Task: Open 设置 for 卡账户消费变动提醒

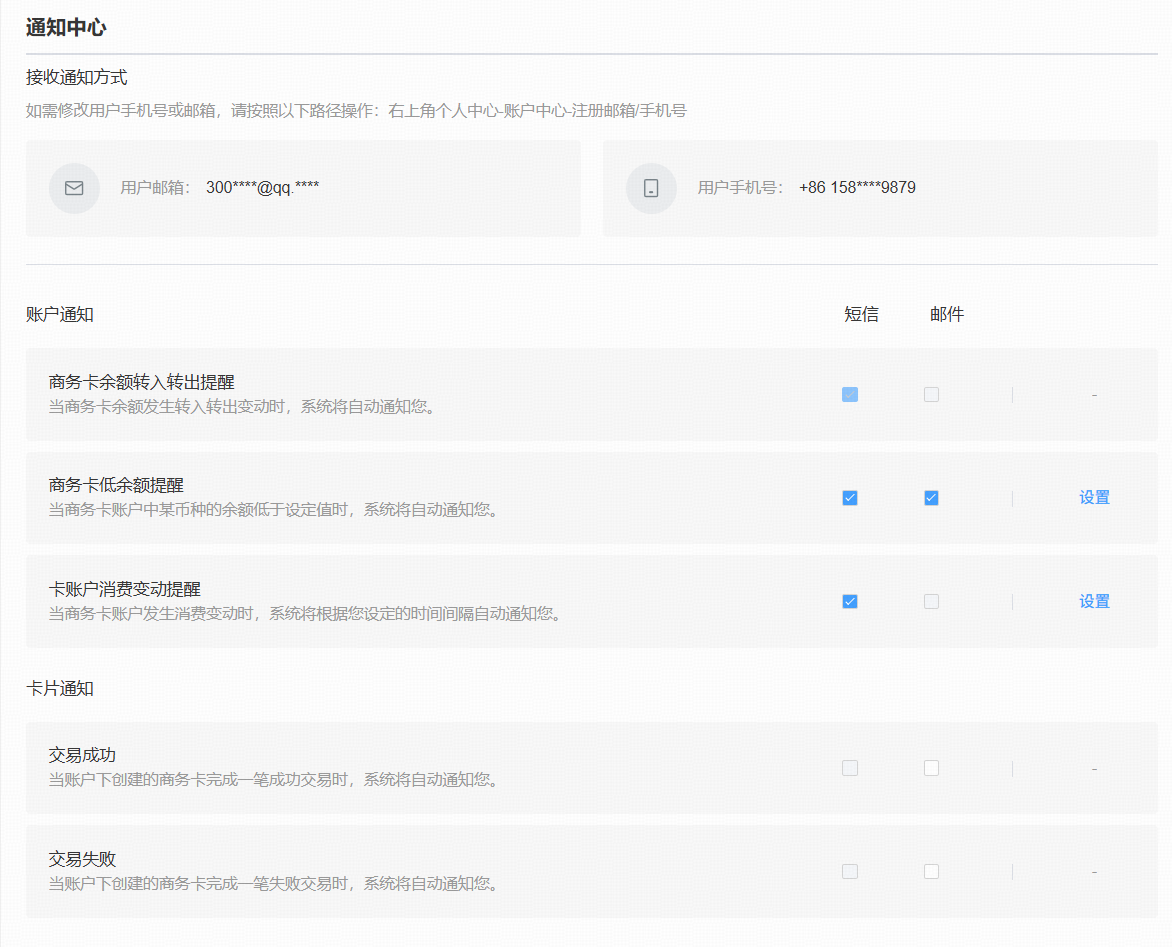Action: click(x=1094, y=602)
